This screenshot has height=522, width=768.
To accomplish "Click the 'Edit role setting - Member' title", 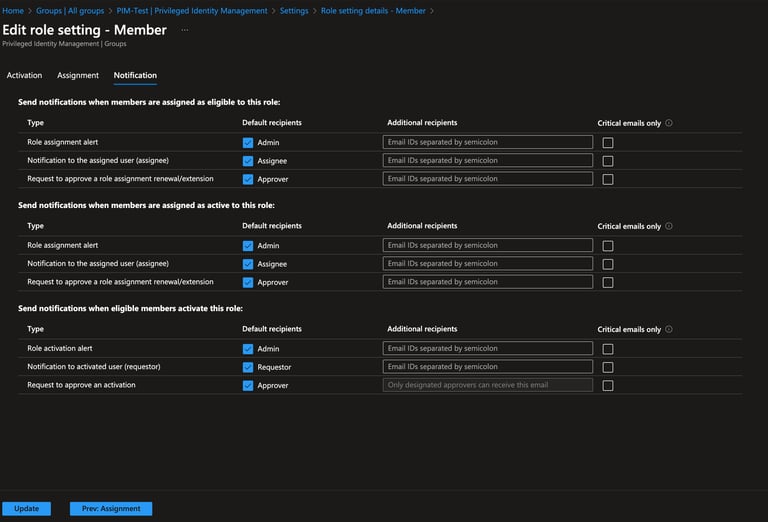I will (x=84, y=30).
